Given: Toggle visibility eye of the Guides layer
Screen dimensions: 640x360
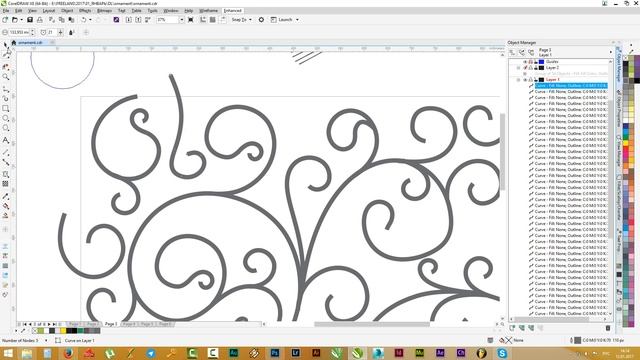Looking at the screenshot, I should (525, 62).
